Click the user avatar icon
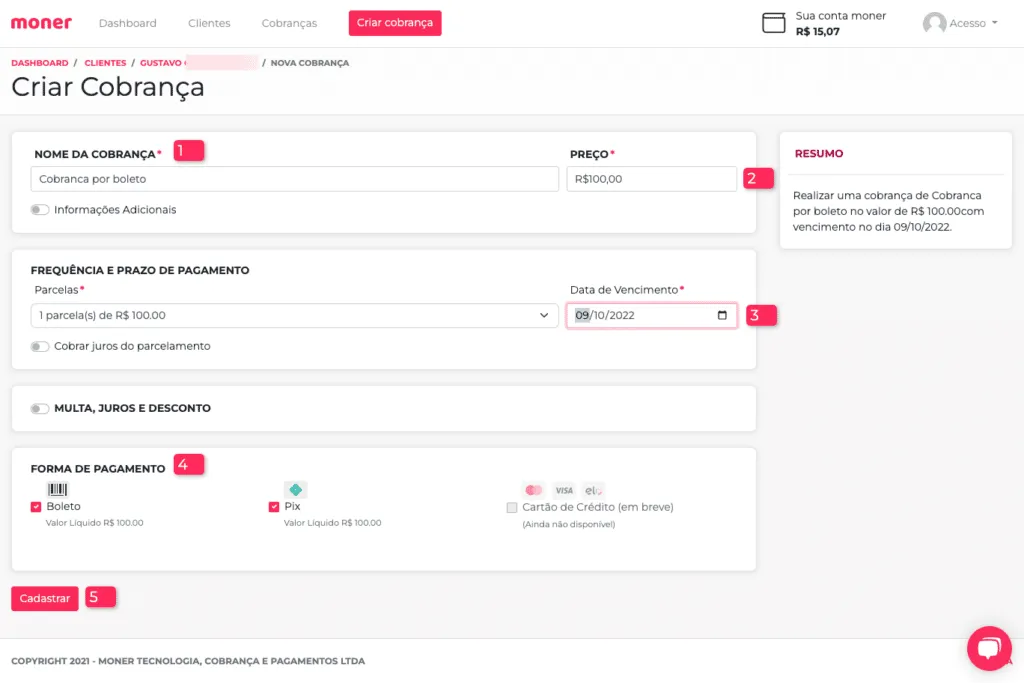 point(934,23)
